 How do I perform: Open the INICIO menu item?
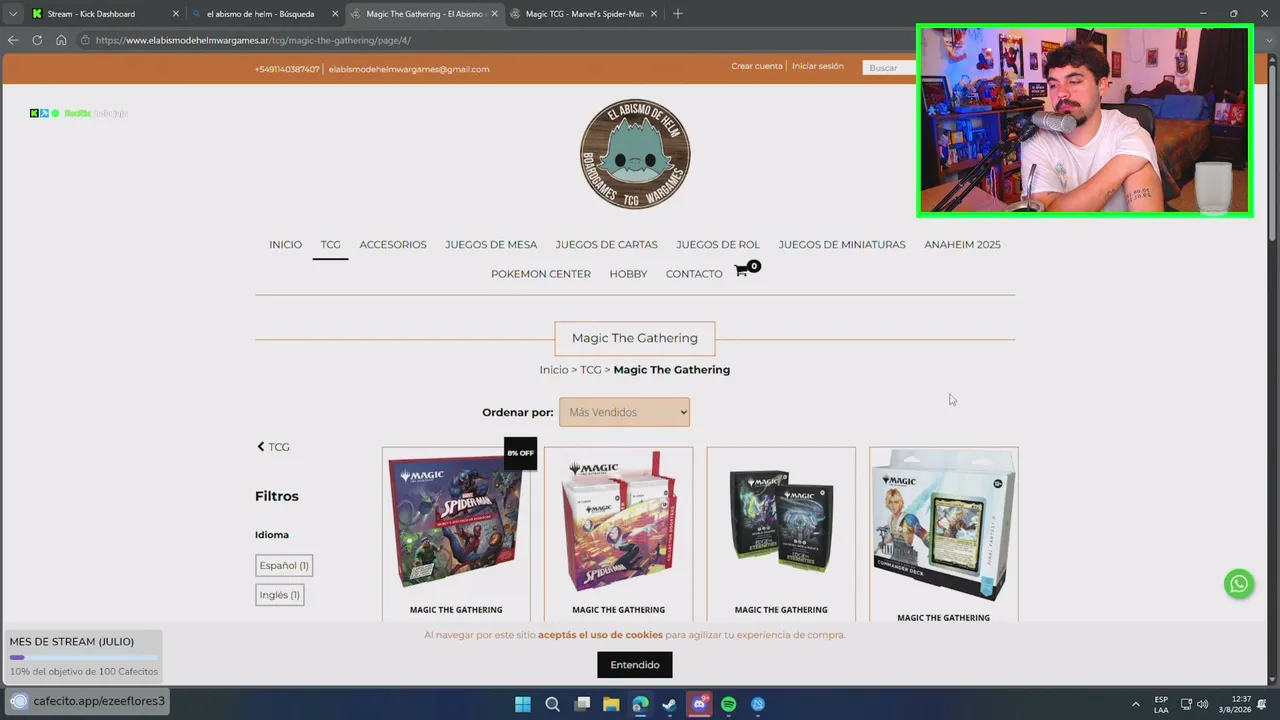pyautogui.click(x=285, y=244)
